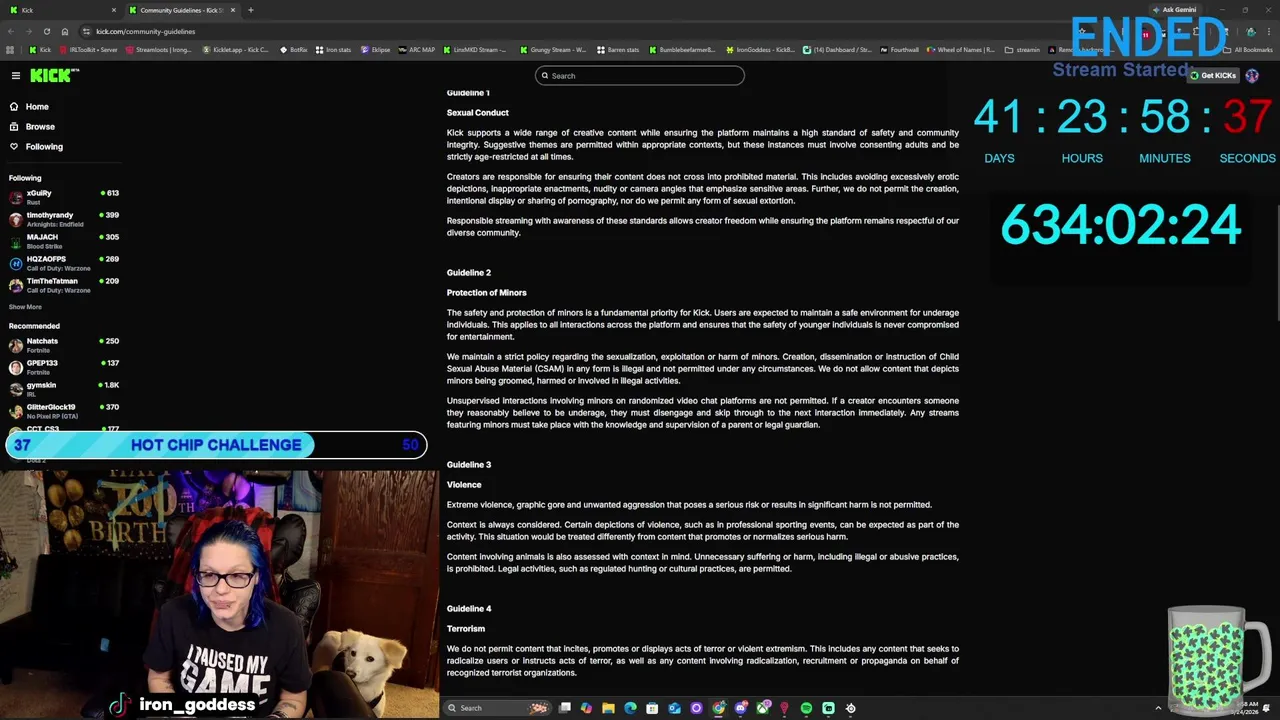The width and height of the screenshot is (1280, 720).
Task: Open MAJACH channel avatar
Action: (16, 241)
